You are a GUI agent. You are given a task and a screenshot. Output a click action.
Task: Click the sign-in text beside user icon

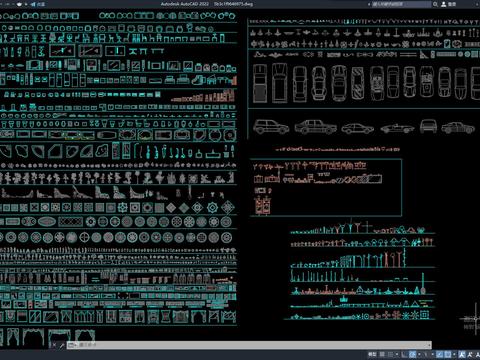click(452, 4)
